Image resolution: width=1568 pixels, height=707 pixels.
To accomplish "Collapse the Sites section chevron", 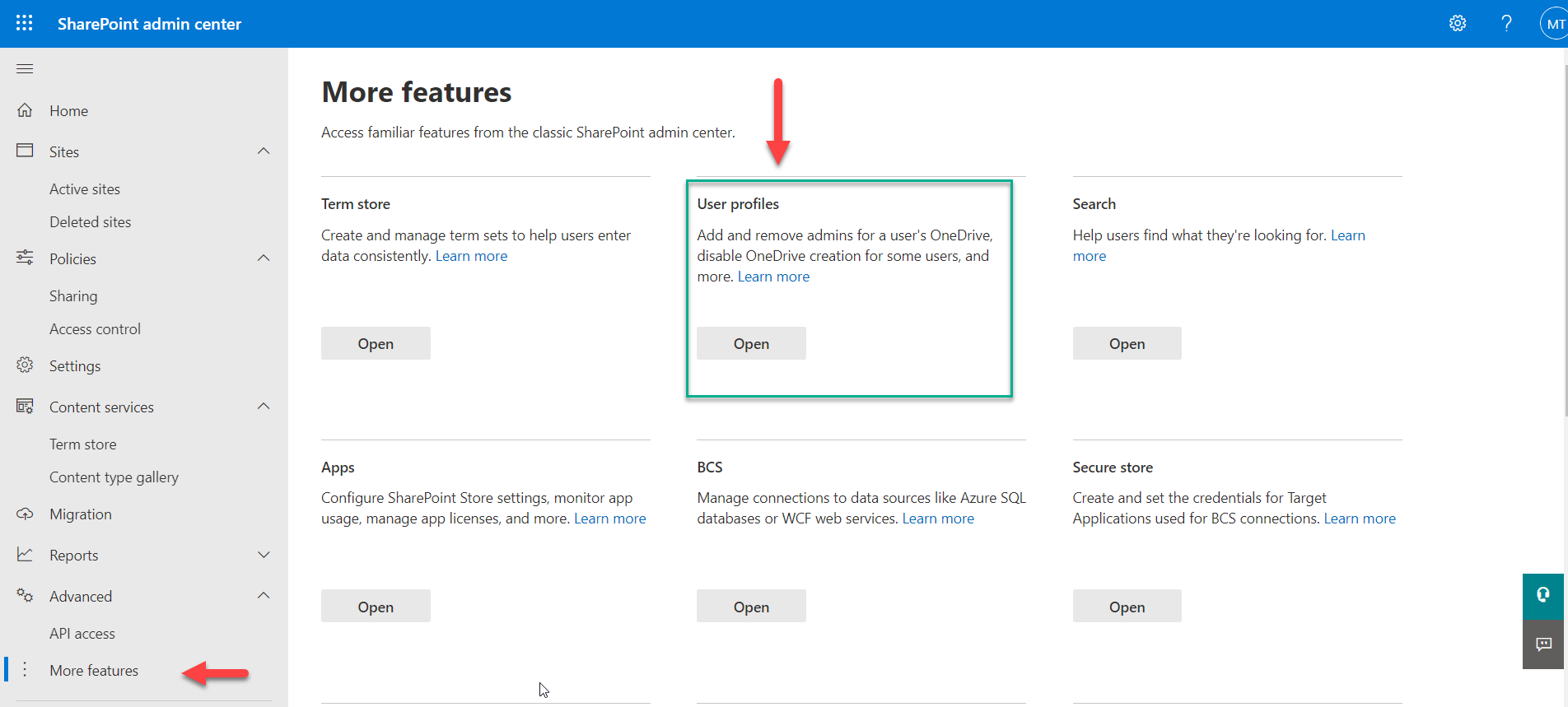I will coord(264,151).
